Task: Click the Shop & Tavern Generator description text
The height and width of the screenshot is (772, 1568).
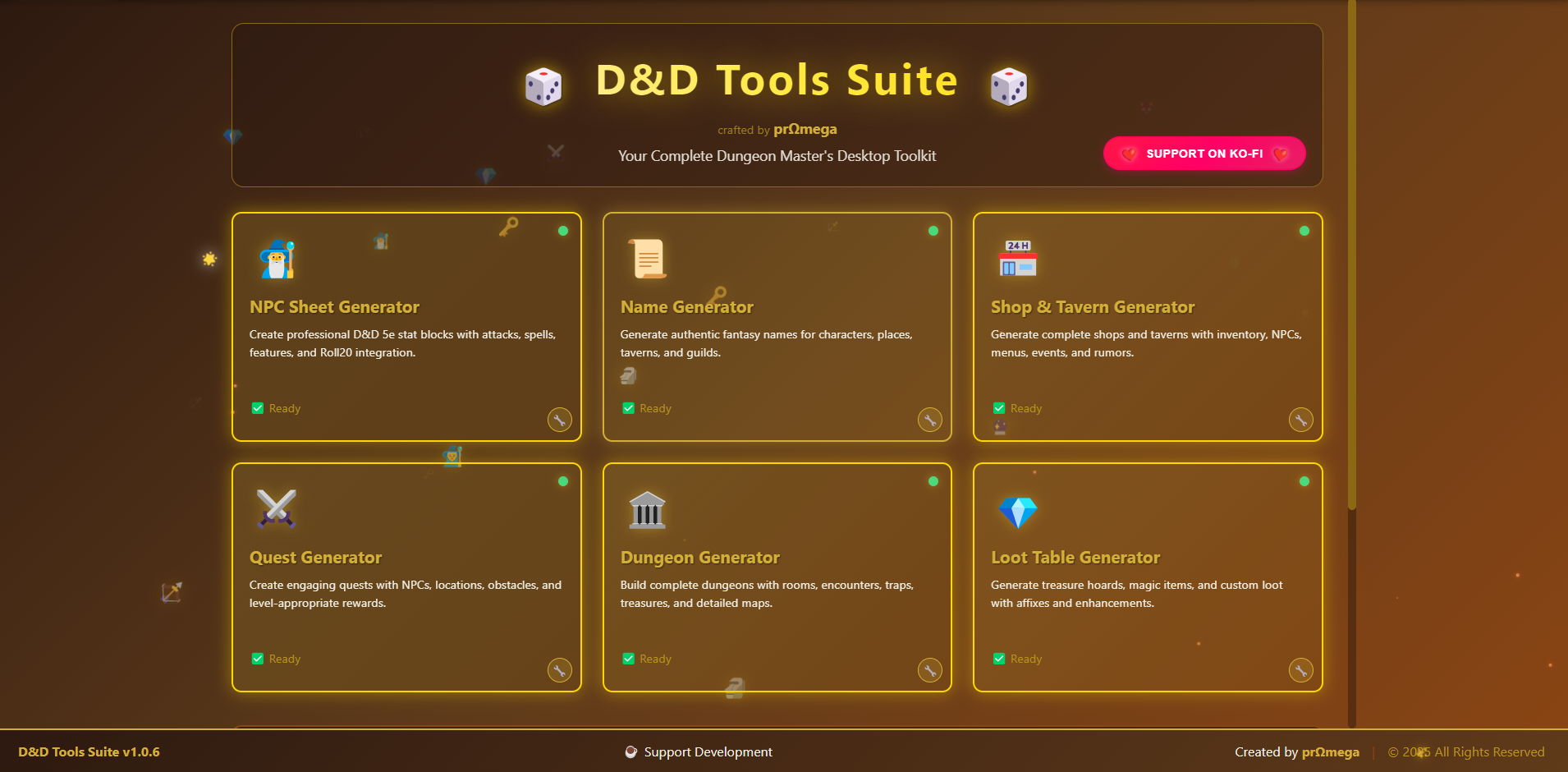Action: [1146, 343]
